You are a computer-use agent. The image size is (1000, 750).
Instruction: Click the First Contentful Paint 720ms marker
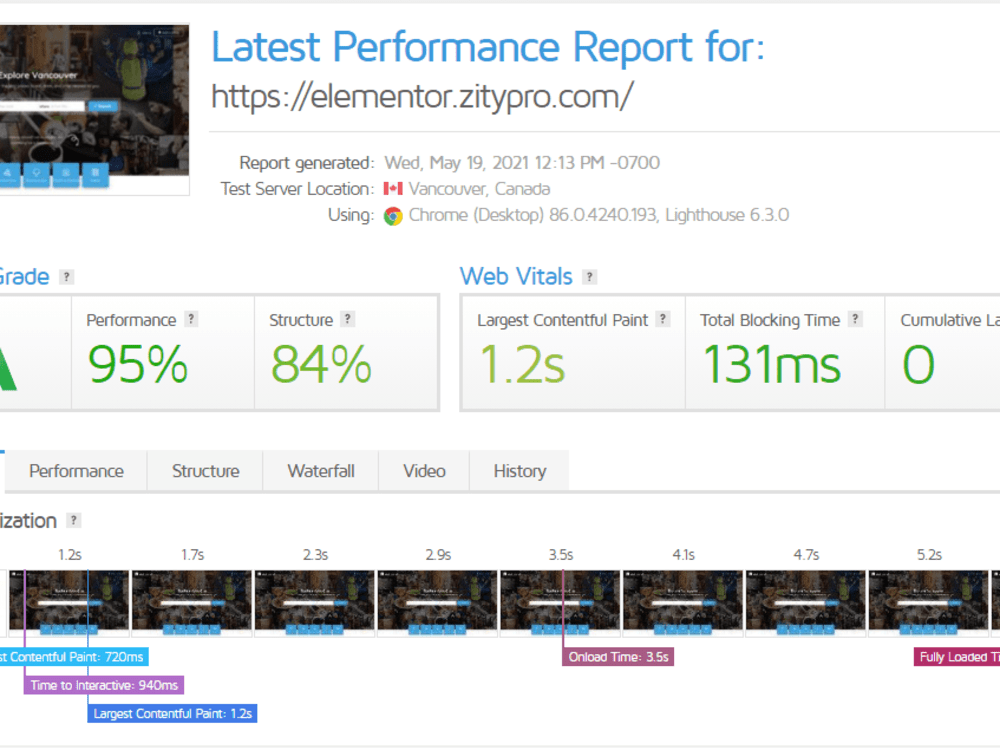[x=74, y=657]
